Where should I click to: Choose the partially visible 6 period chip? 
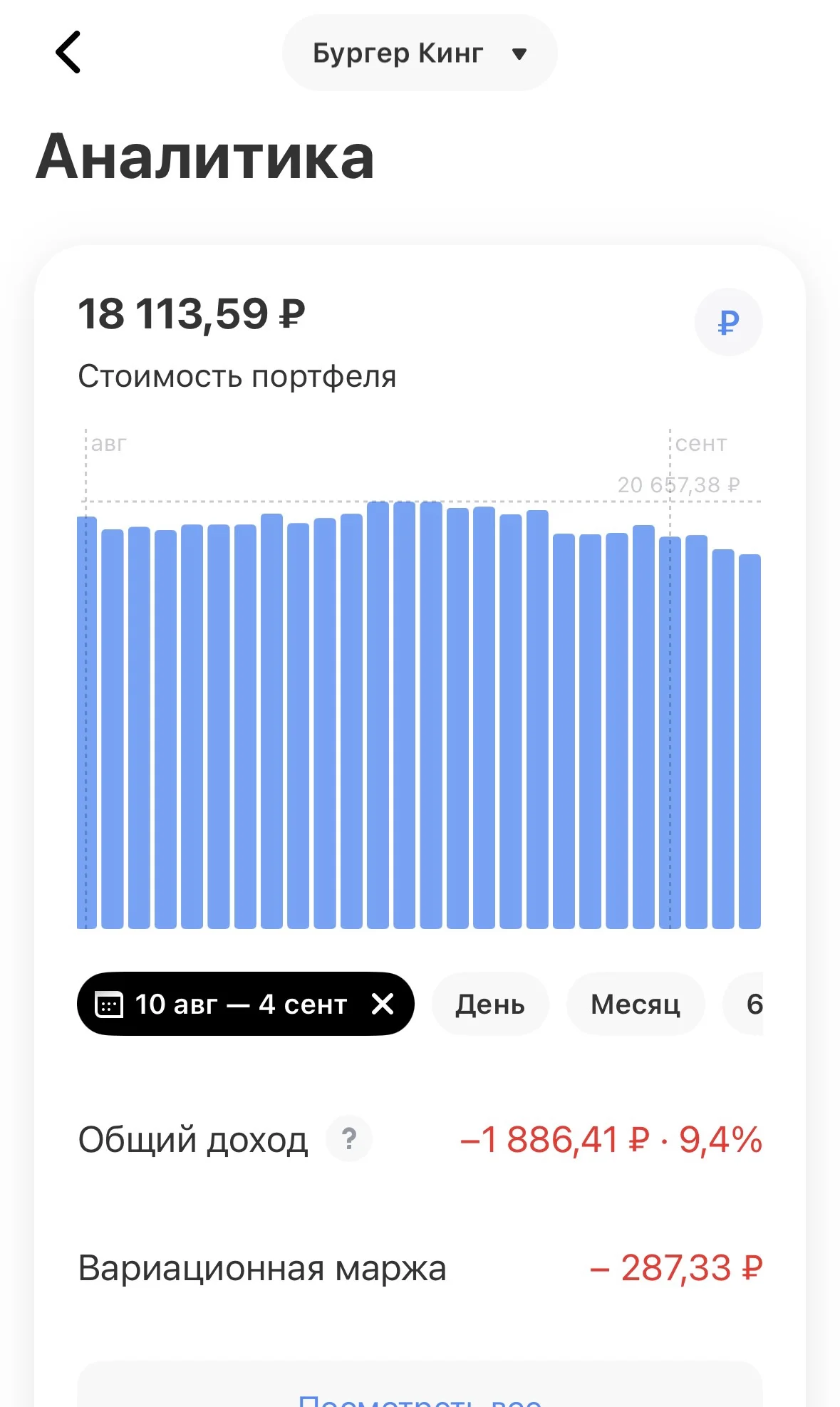coord(744,1004)
